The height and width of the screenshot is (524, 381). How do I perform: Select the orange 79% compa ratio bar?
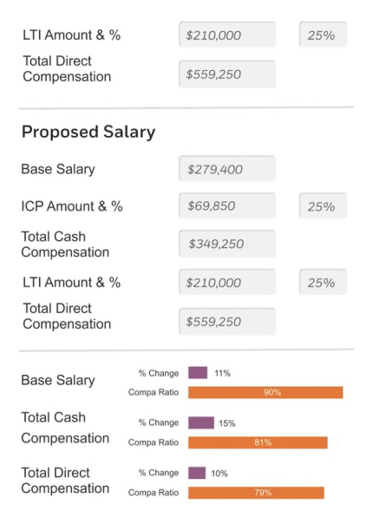(x=256, y=493)
